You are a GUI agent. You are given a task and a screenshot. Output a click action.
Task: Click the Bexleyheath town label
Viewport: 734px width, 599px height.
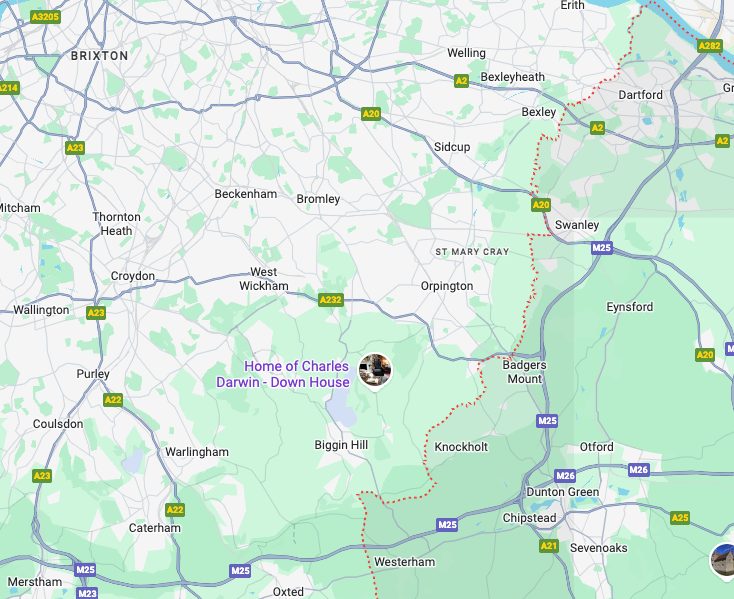(513, 77)
